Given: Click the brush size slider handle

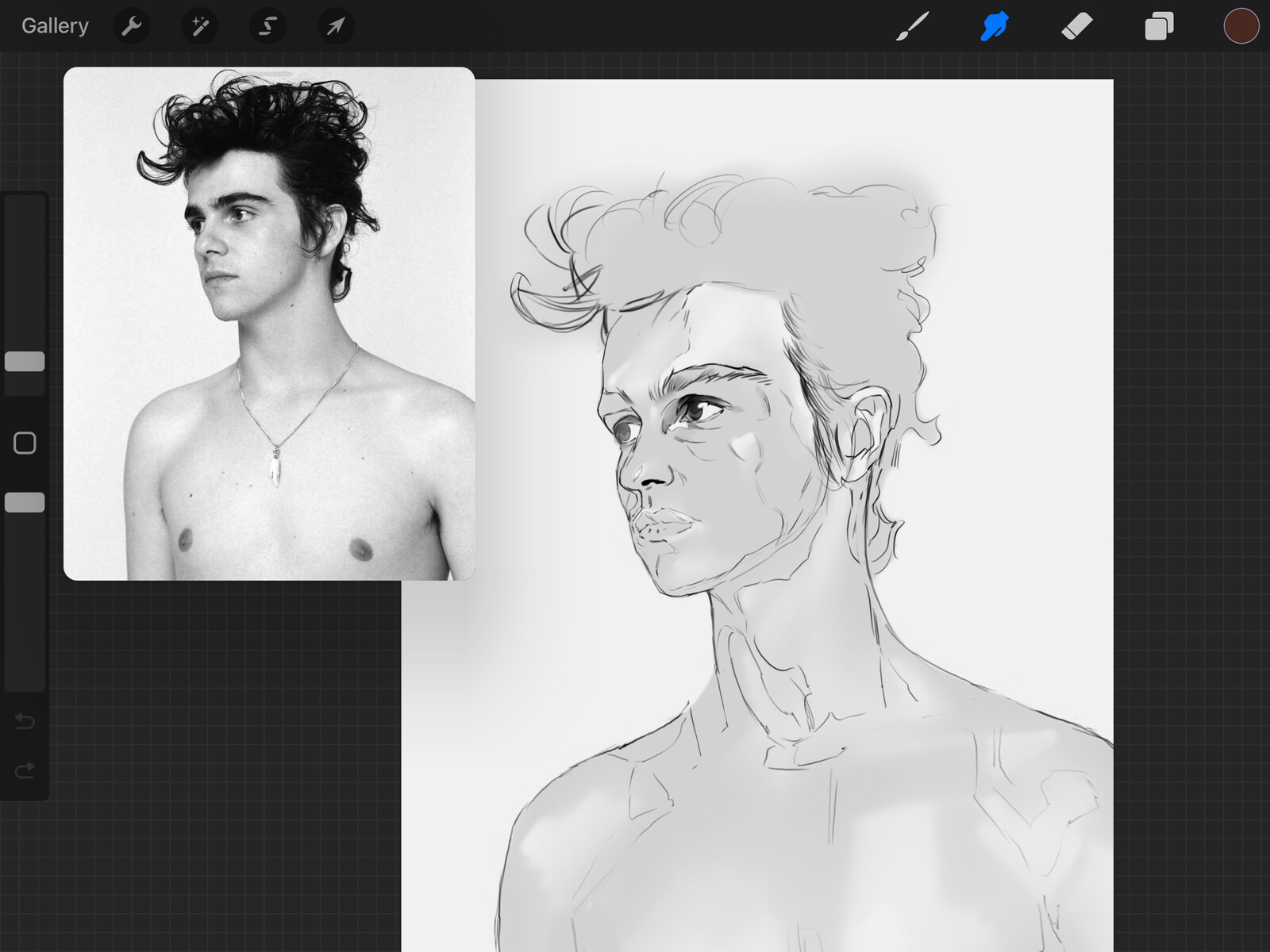Looking at the screenshot, I should pyautogui.click(x=25, y=362).
